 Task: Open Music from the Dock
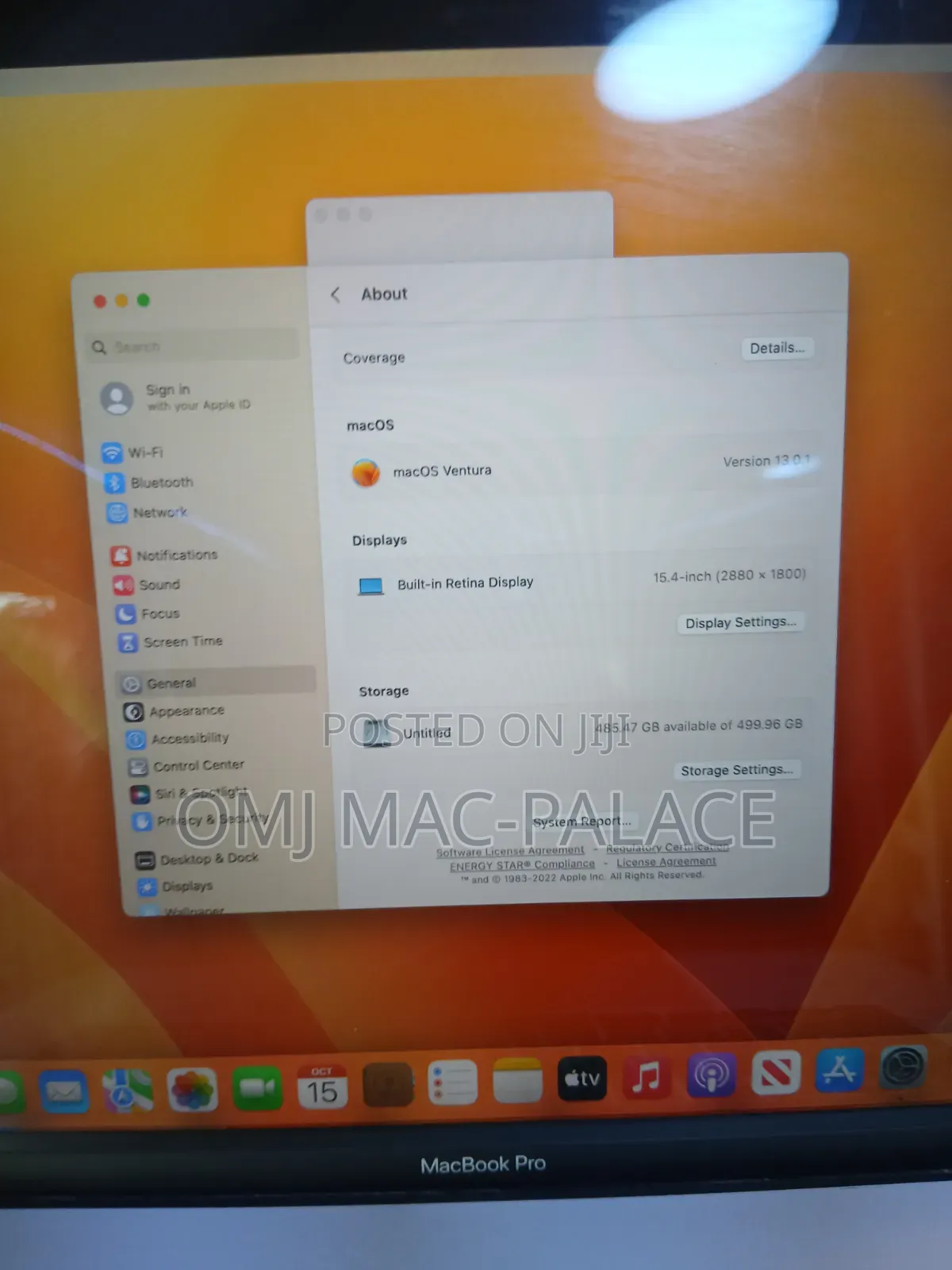pyautogui.click(x=647, y=1076)
